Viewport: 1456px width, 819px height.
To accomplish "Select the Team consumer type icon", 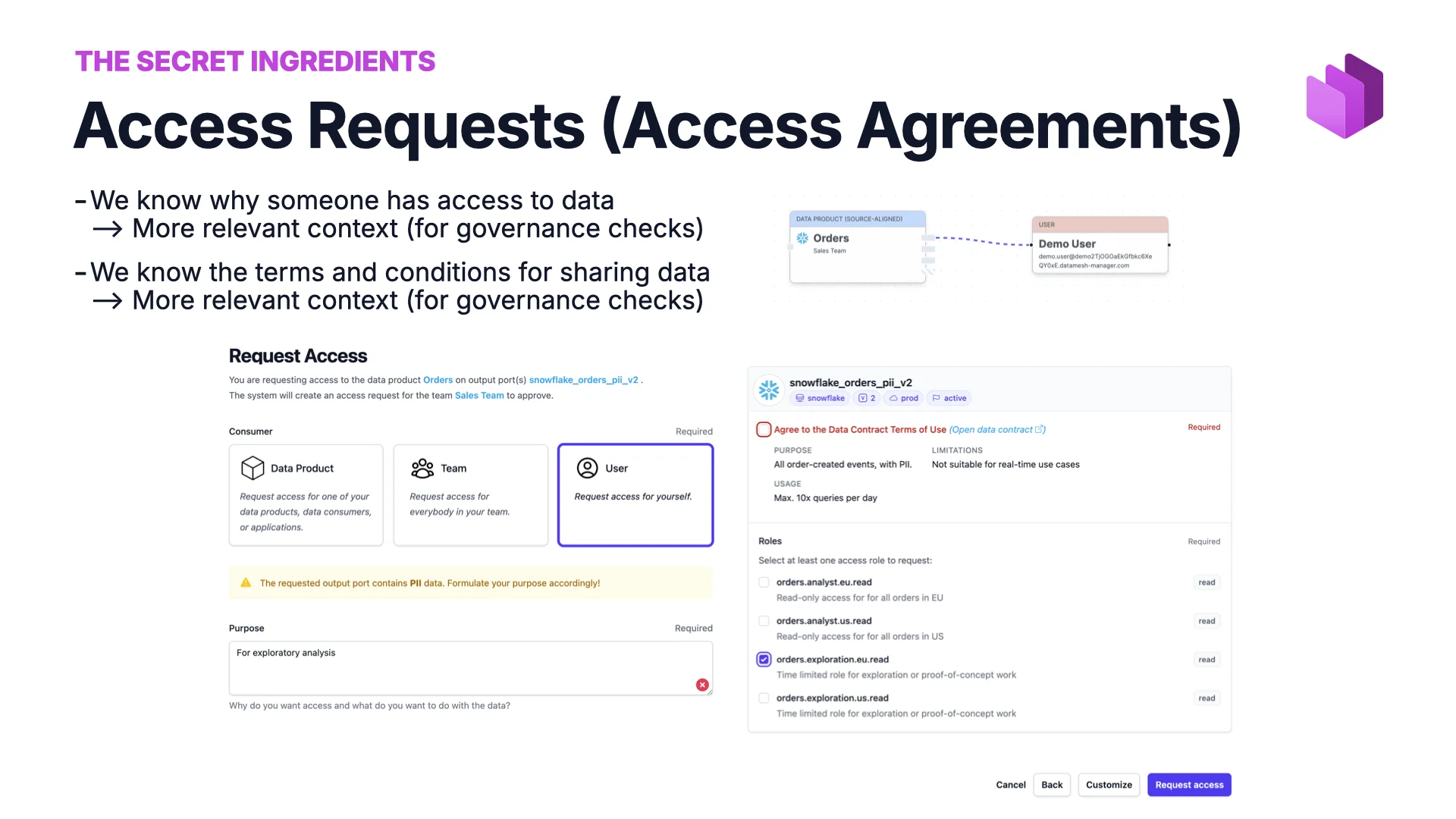I will (422, 468).
